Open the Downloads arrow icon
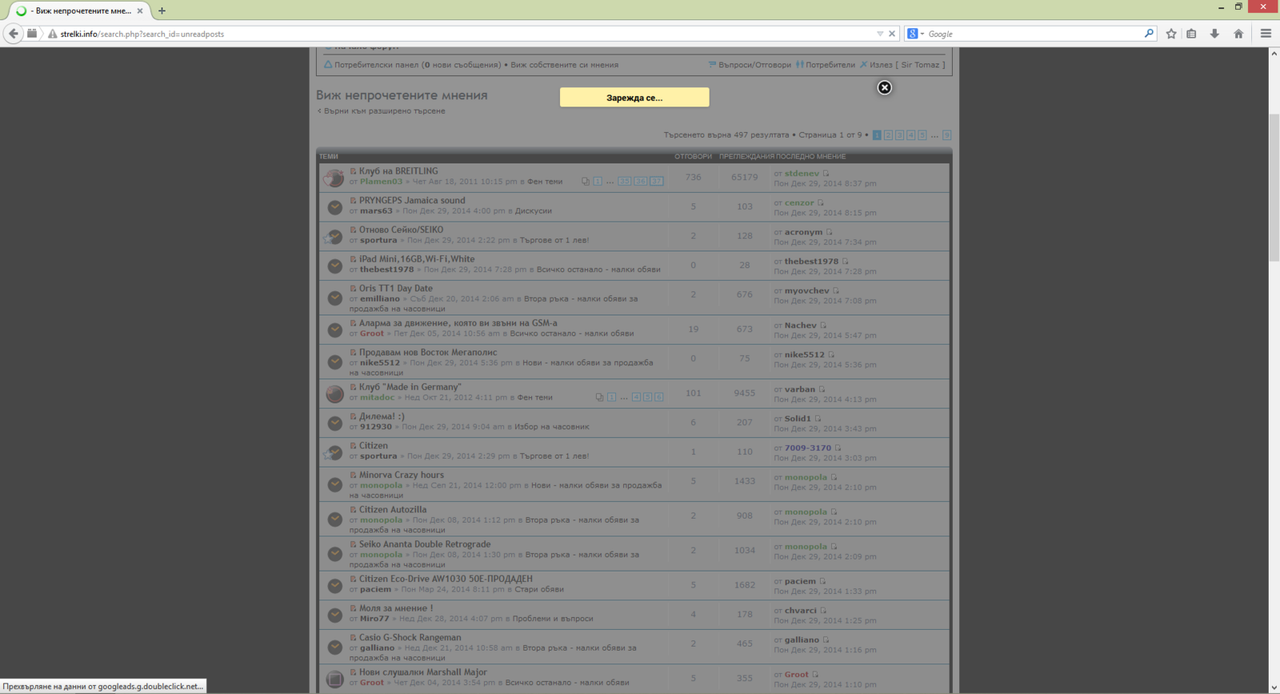 1214,33
